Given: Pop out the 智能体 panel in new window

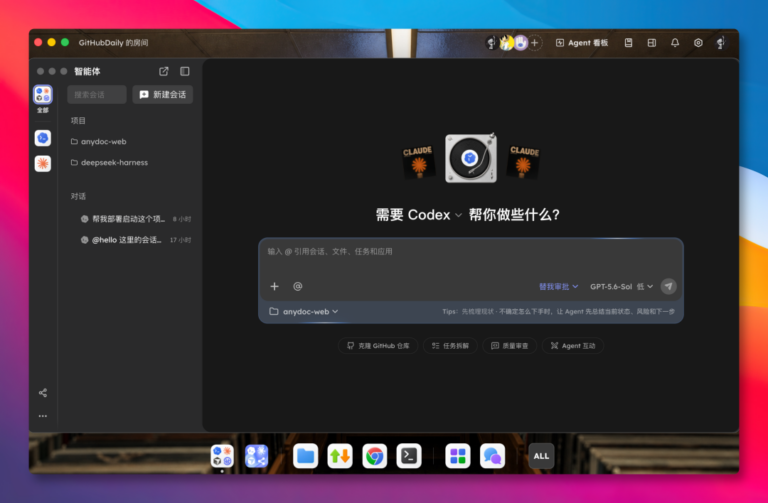Looking at the screenshot, I should [x=164, y=72].
